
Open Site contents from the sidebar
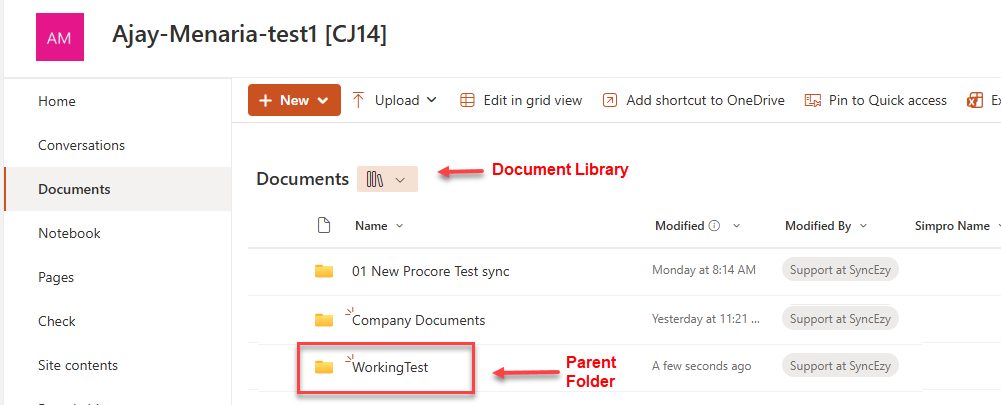tap(78, 365)
